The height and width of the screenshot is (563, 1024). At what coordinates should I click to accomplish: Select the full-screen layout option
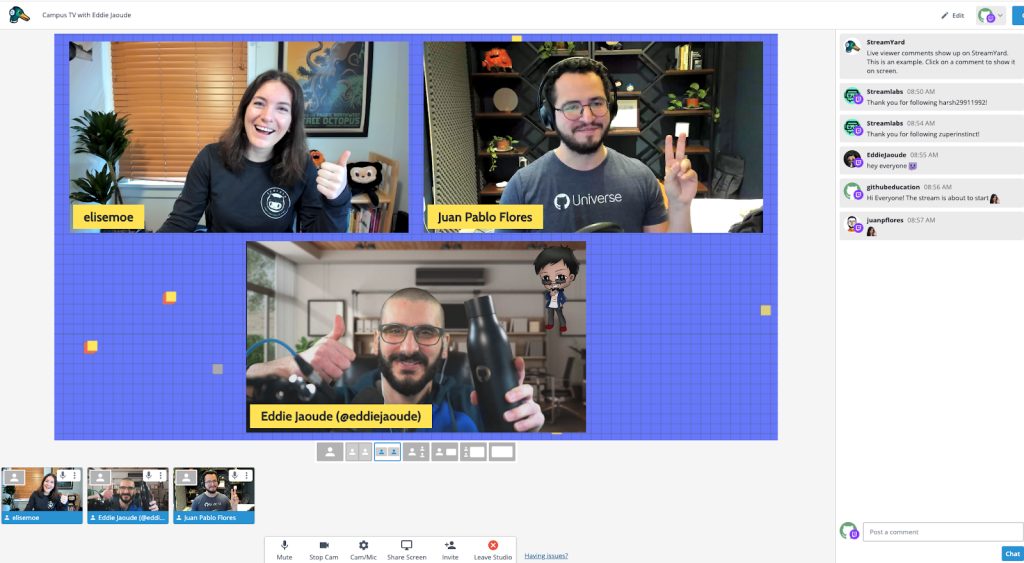tap(502, 452)
